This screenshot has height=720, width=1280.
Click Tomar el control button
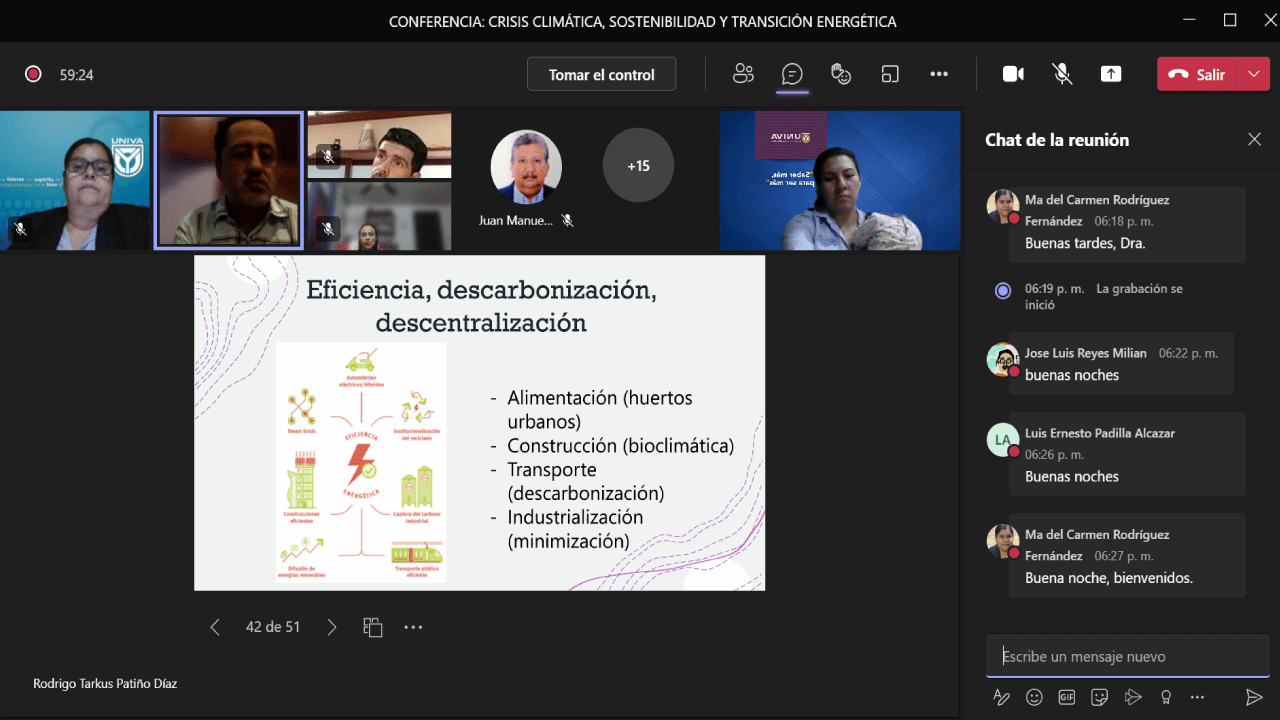click(x=602, y=74)
